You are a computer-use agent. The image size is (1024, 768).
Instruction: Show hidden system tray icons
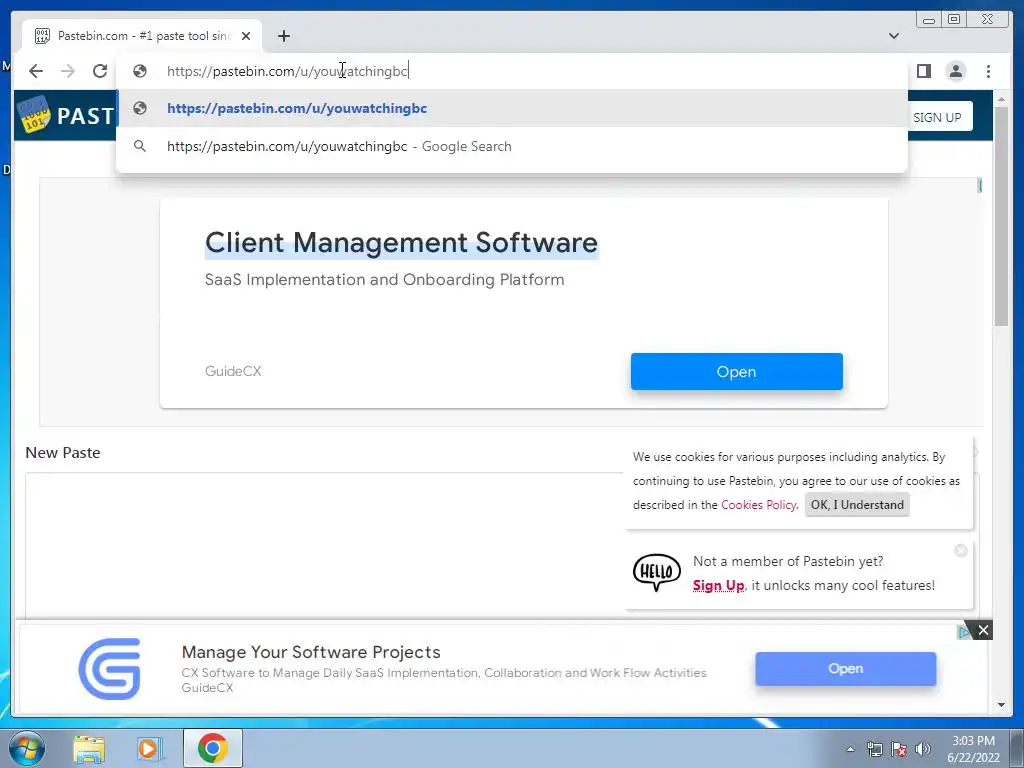(x=850, y=749)
